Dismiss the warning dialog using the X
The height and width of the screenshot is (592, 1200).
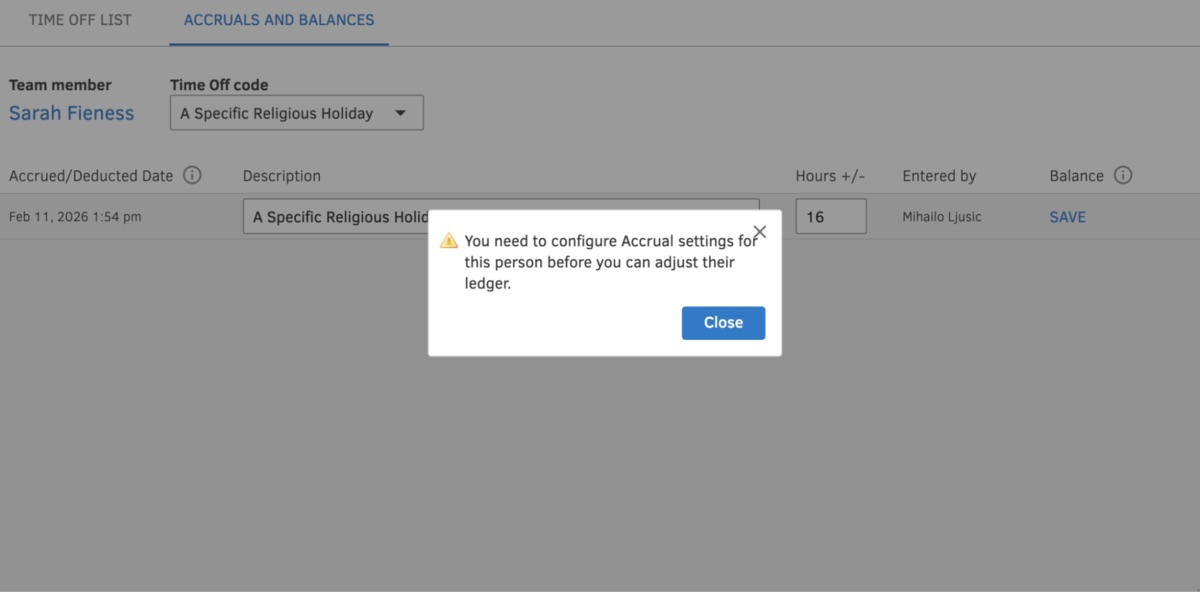[759, 231]
